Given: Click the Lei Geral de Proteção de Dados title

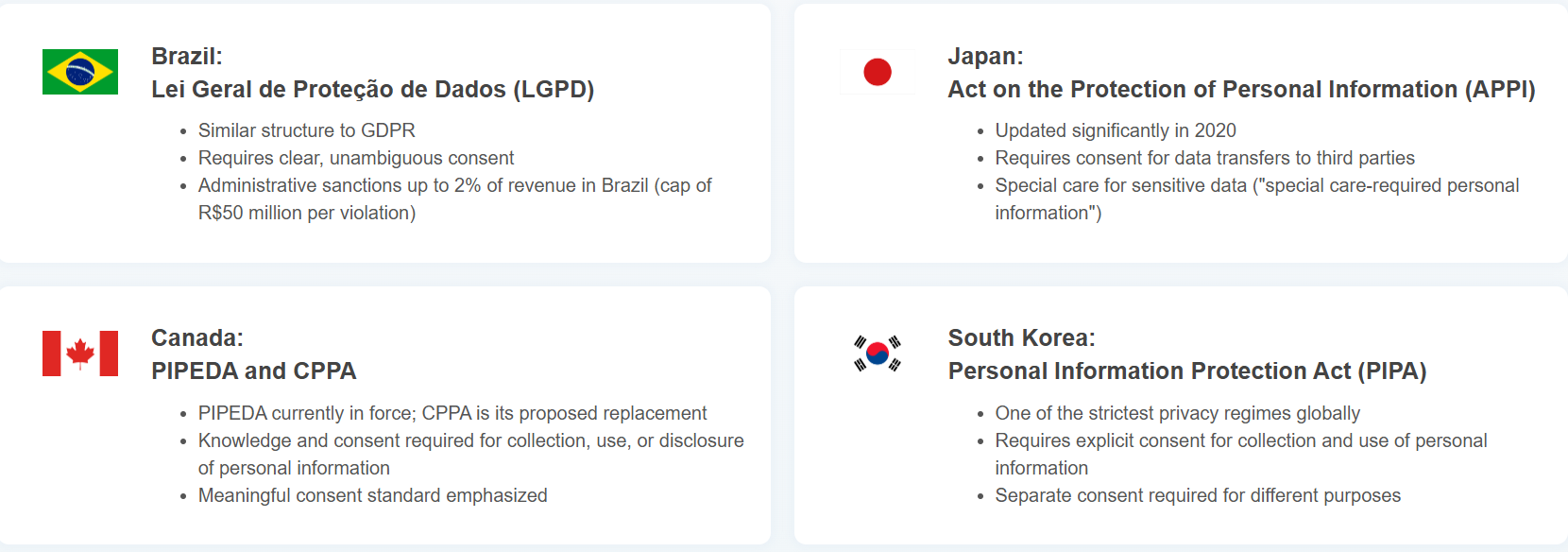Looking at the screenshot, I should coord(372,90).
